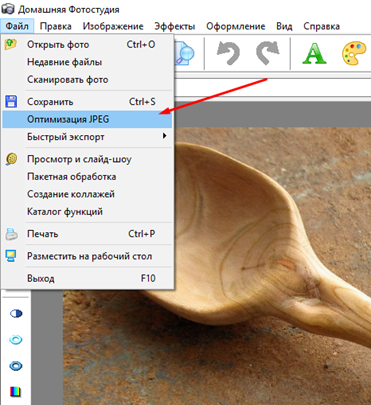This screenshot has width=371, height=405.
Task: Click the Ctrl+S shortcut label
Action: click(142, 102)
